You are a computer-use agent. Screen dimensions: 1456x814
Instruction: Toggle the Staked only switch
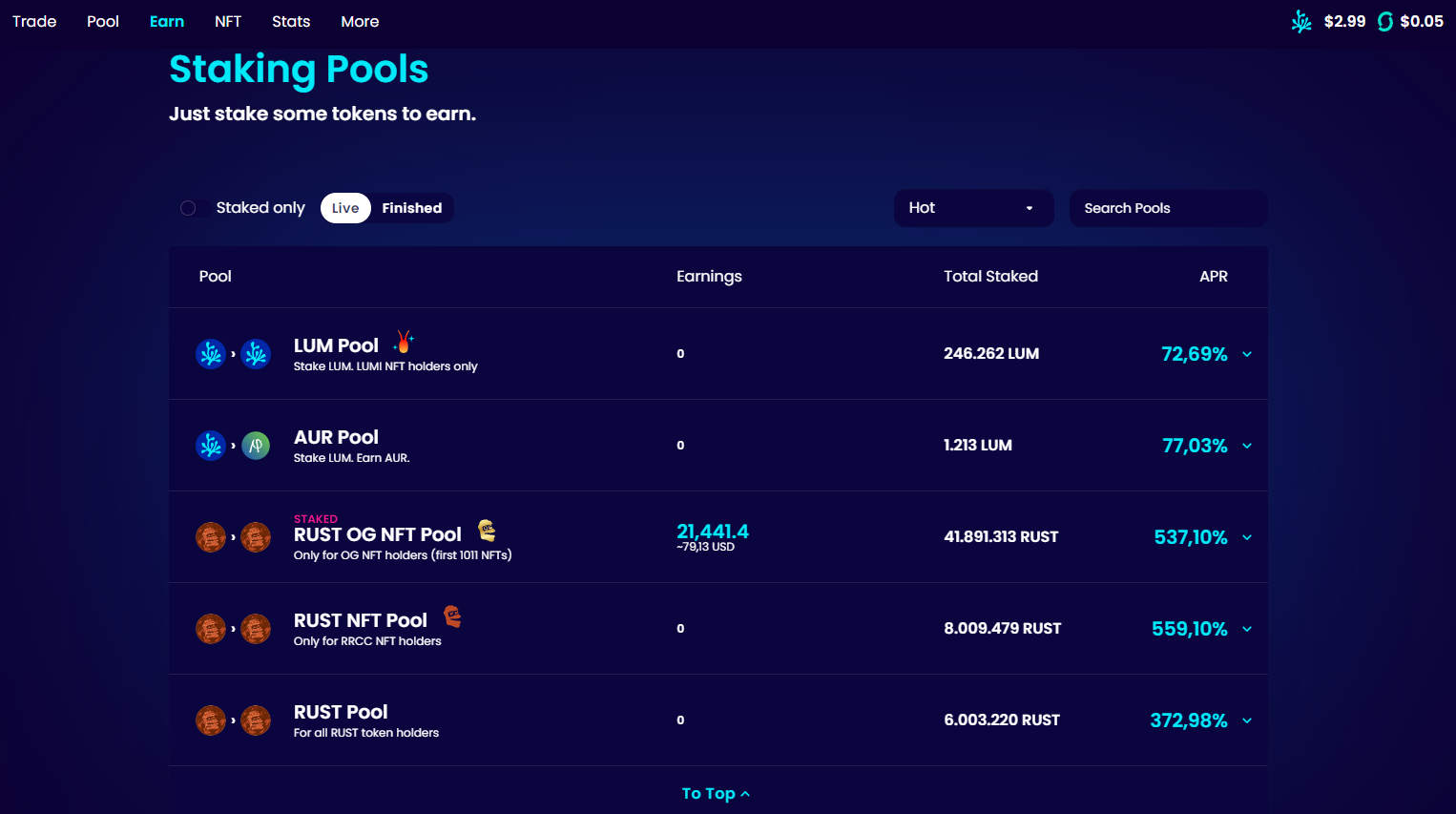click(190, 208)
